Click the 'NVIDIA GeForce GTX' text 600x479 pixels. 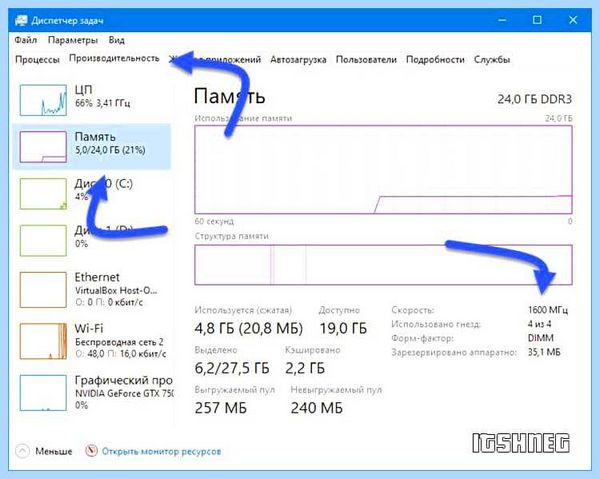tap(124, 393)
